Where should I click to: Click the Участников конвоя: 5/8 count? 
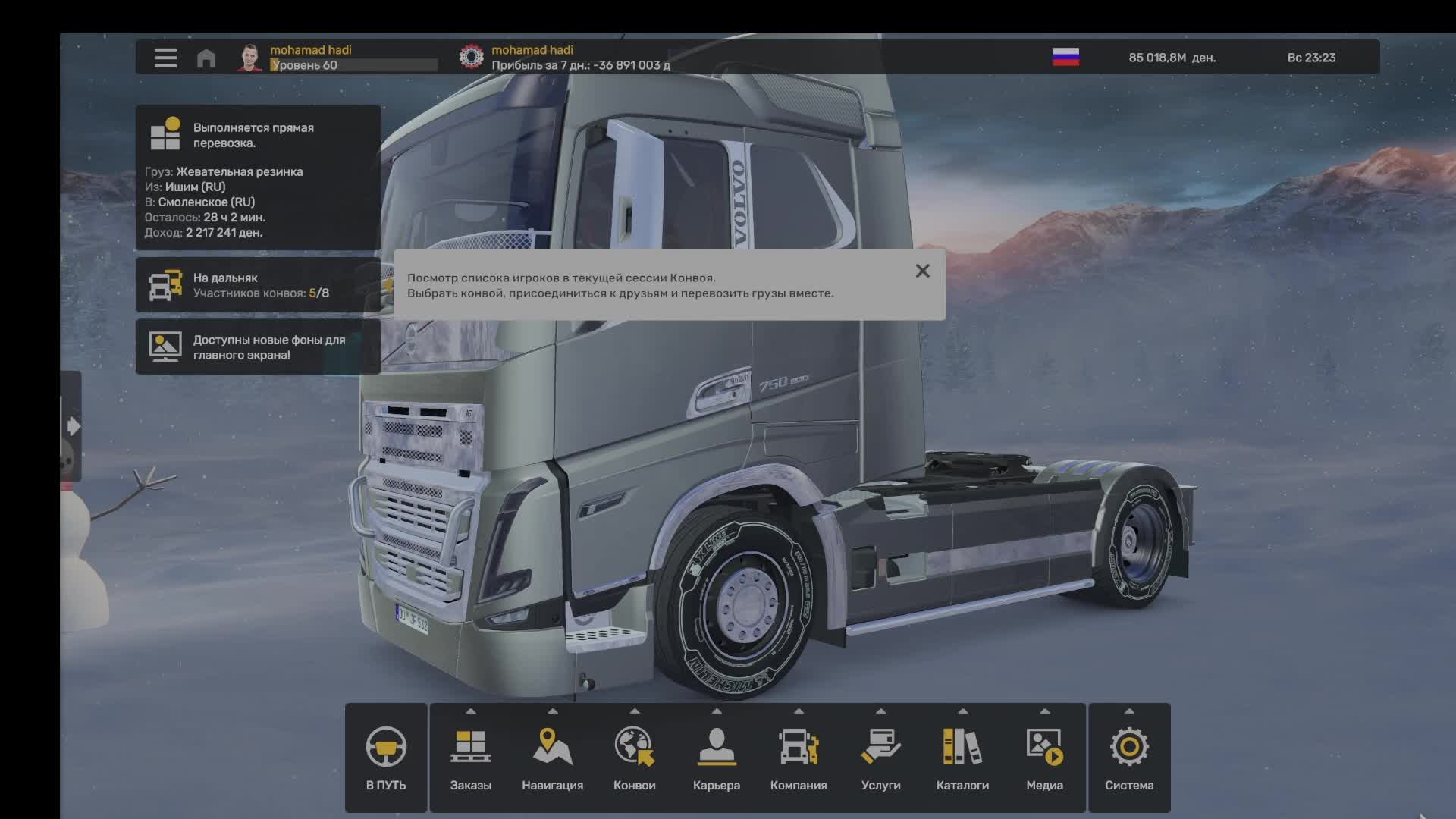(x=261, y=293)
